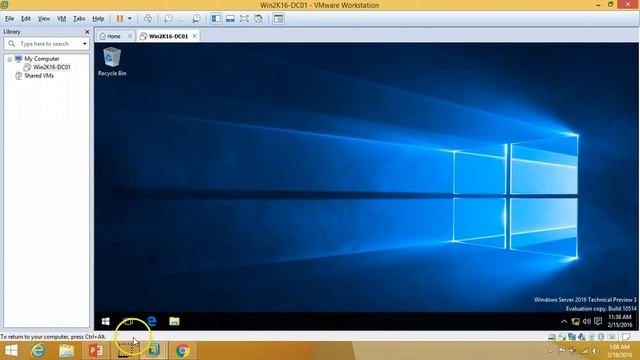Click the Send Ctrl+Alt+Del toolbar icon
The image size is (640, 360).
point(148,18)
